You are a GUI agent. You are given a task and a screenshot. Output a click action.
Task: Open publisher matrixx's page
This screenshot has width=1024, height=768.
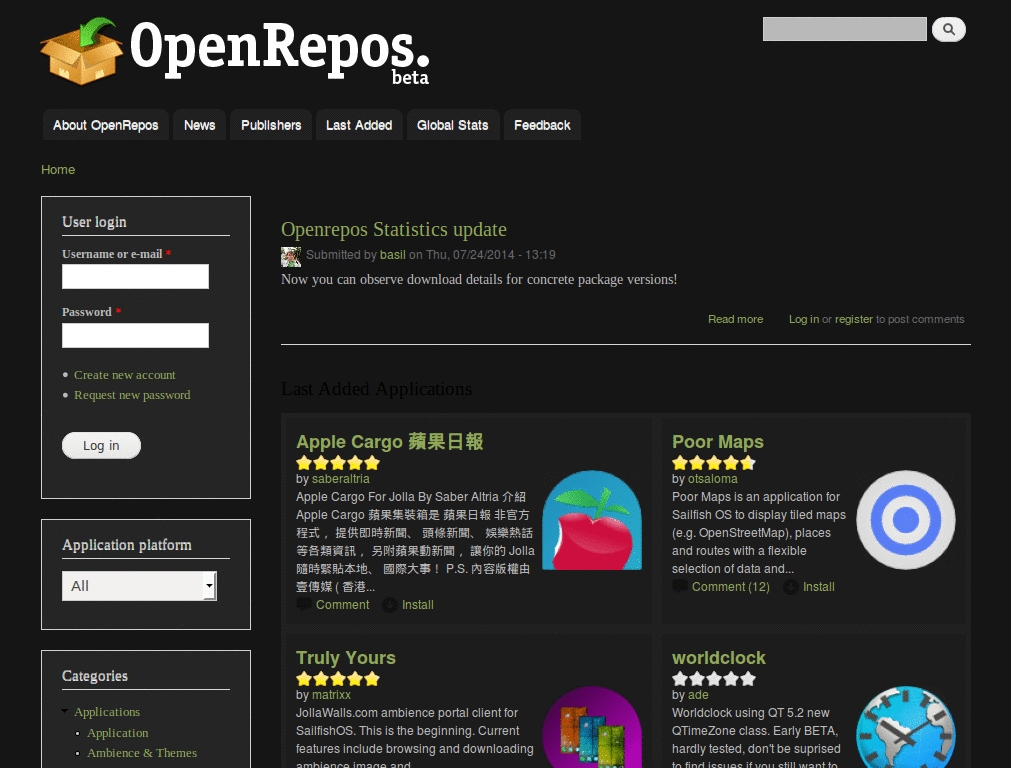(331, 695)
